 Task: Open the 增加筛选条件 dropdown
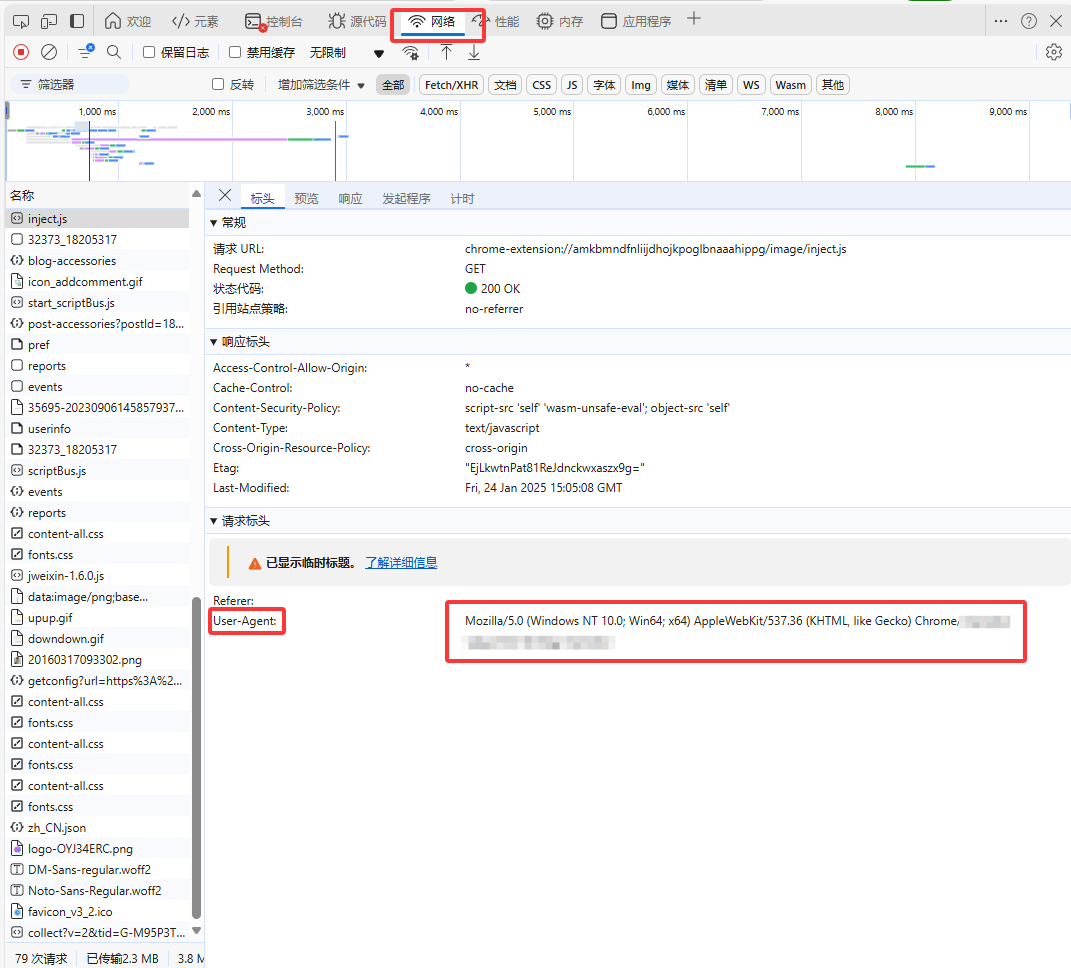click(321, 85)
